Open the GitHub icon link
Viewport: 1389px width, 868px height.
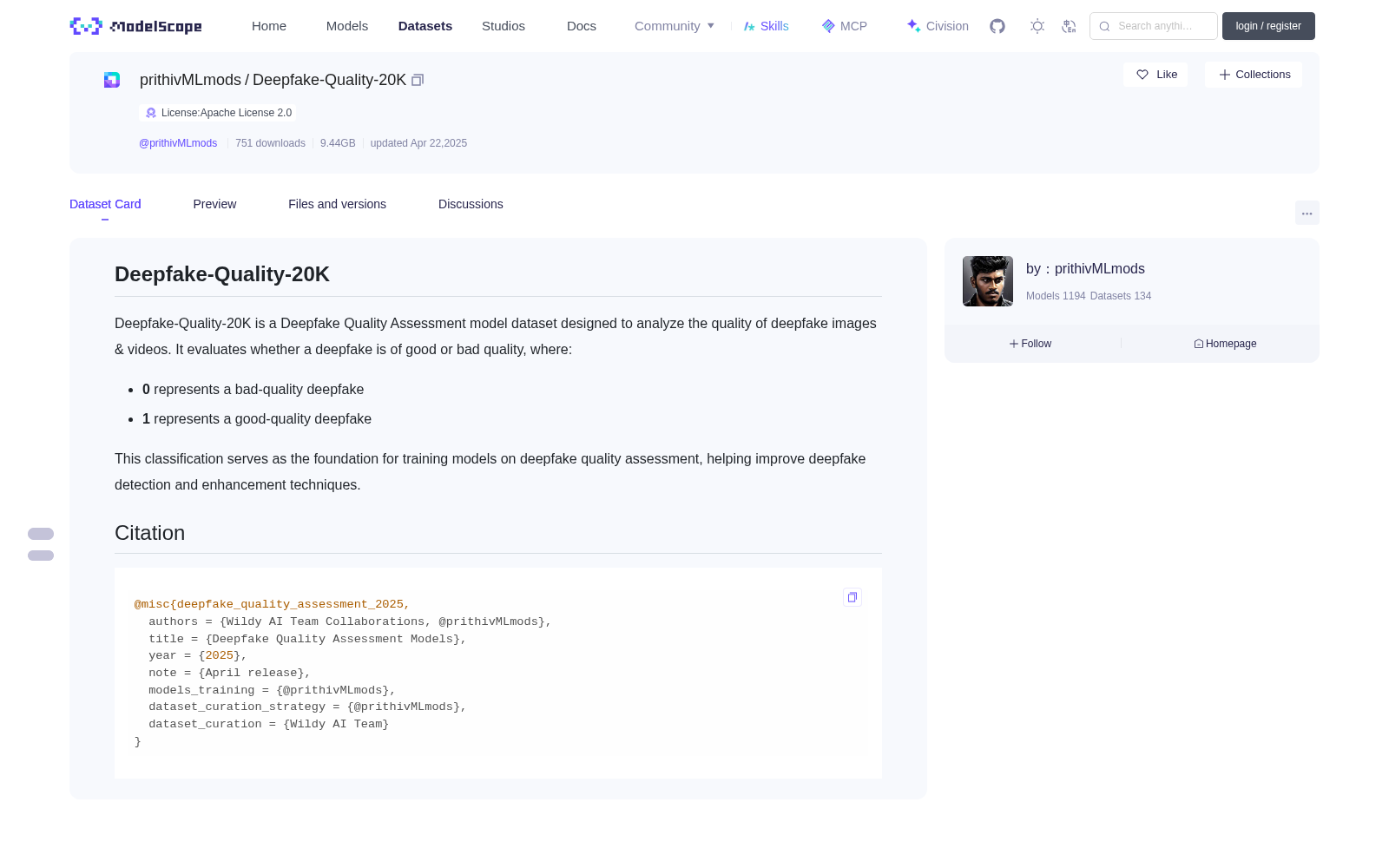(x=997, y=26)
